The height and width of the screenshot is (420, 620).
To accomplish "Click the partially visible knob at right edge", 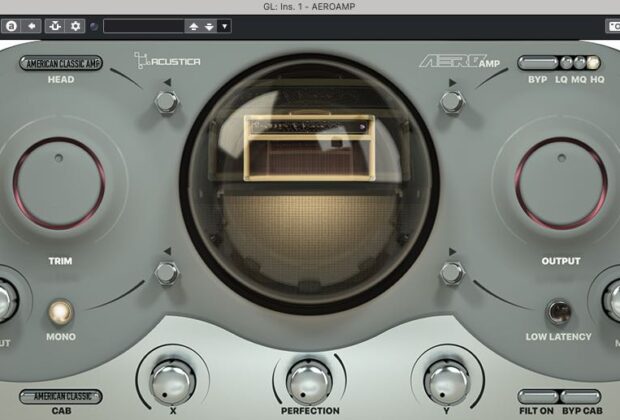I will [611, 301].
